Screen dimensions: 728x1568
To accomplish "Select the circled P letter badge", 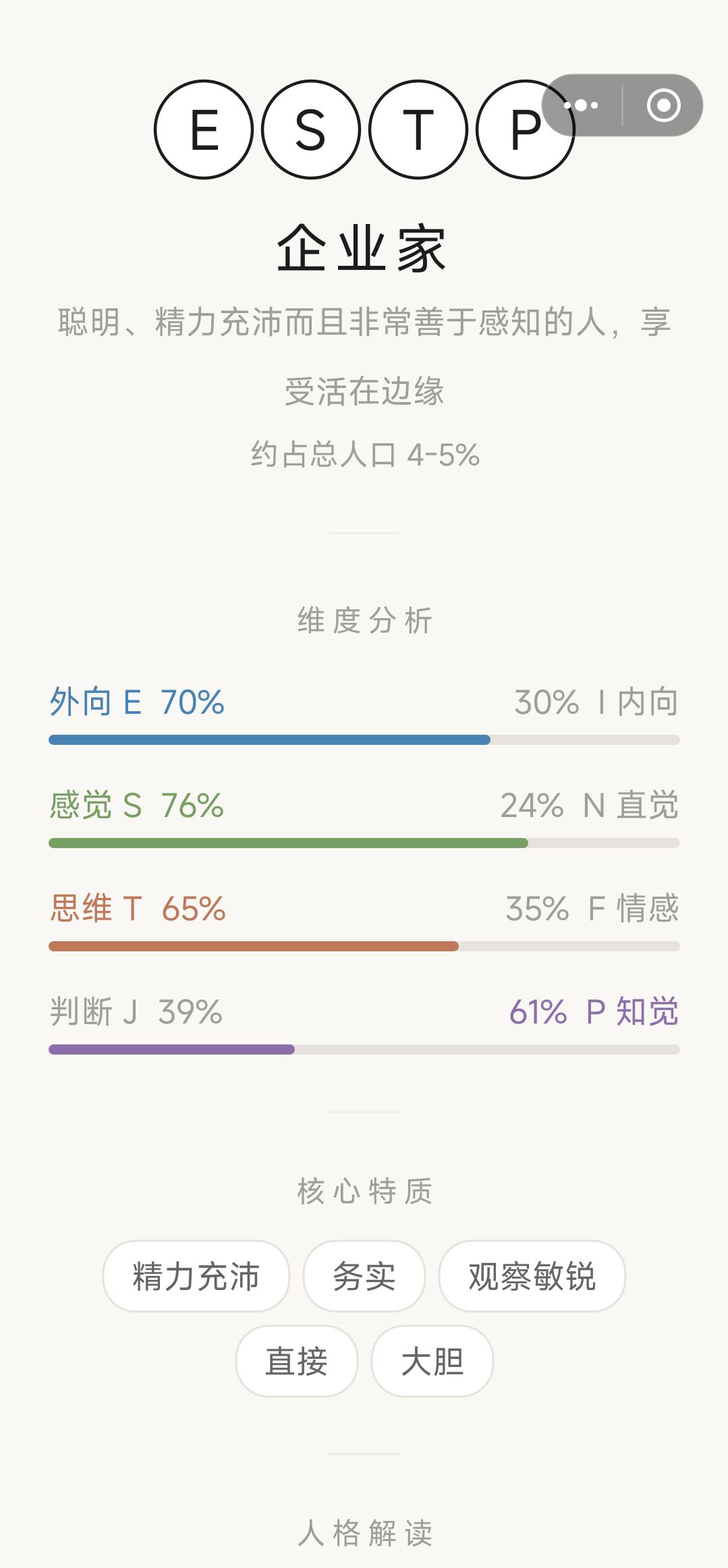I will [526, 130].
